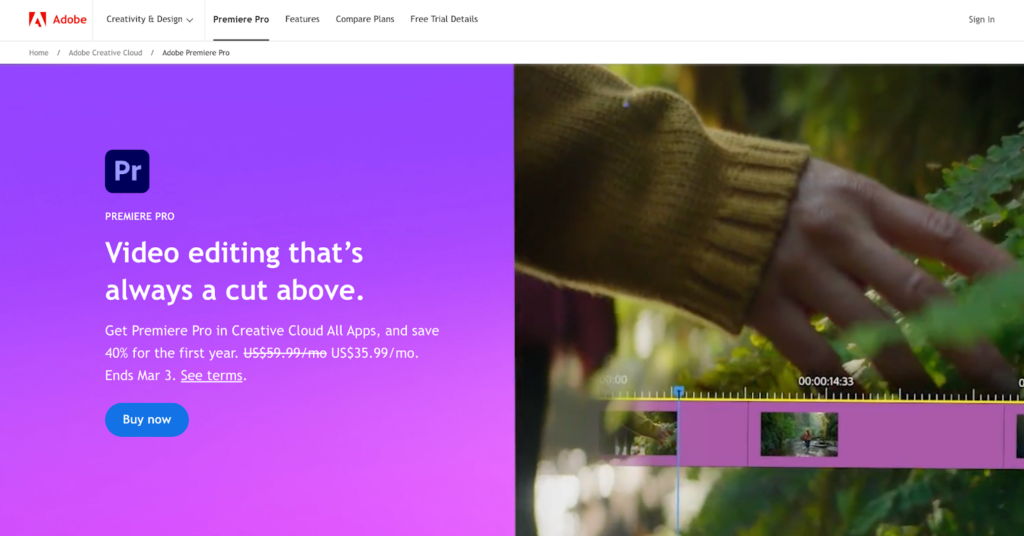The width and height of the screenshot is (1024, 536).
Task: Click the Adobe logo icon
Action: [x=37, y=20]
